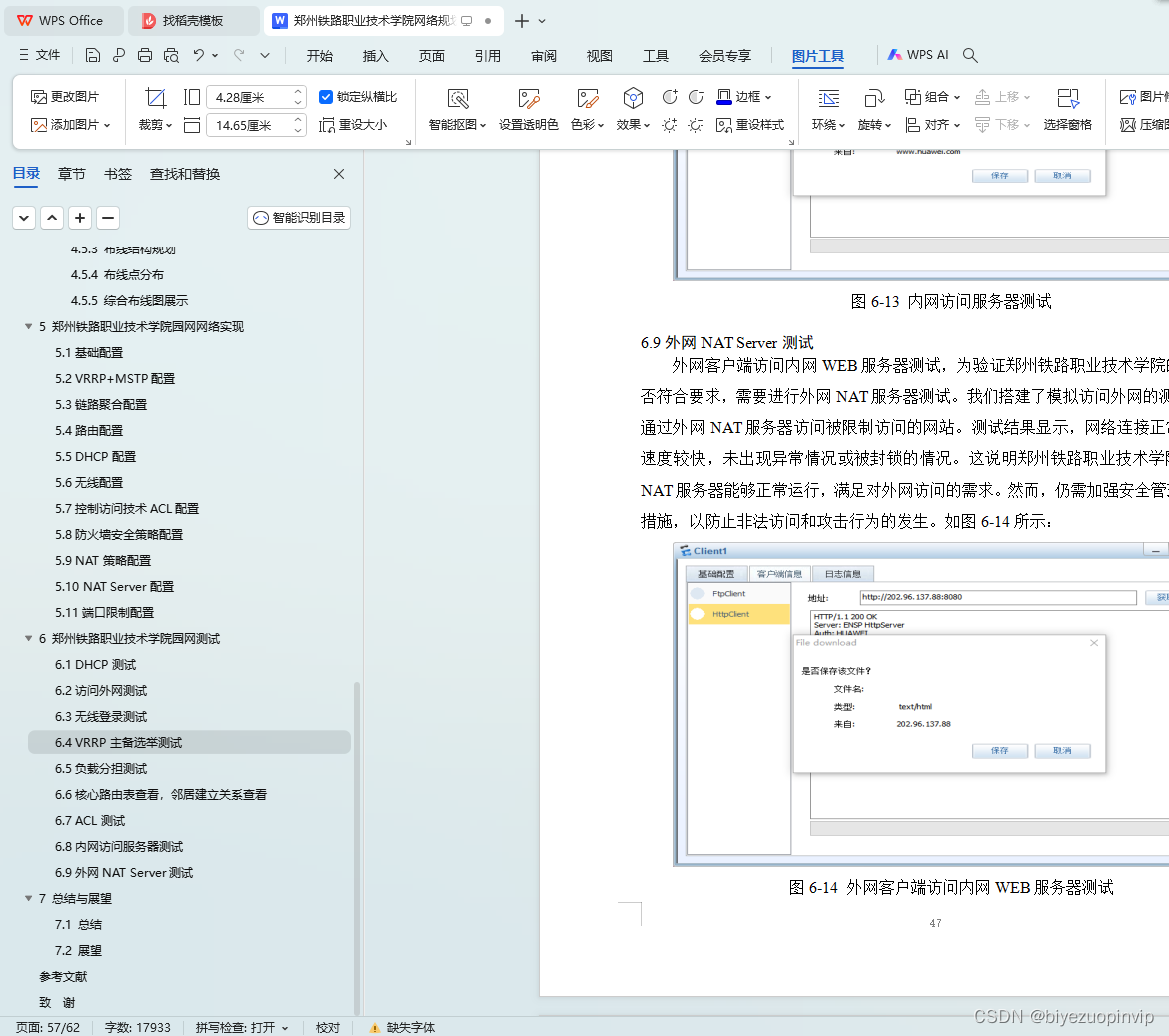The image size is (1169, 1036).
Task: Open WPS AI assistant
Action: (x=918, y=55)
